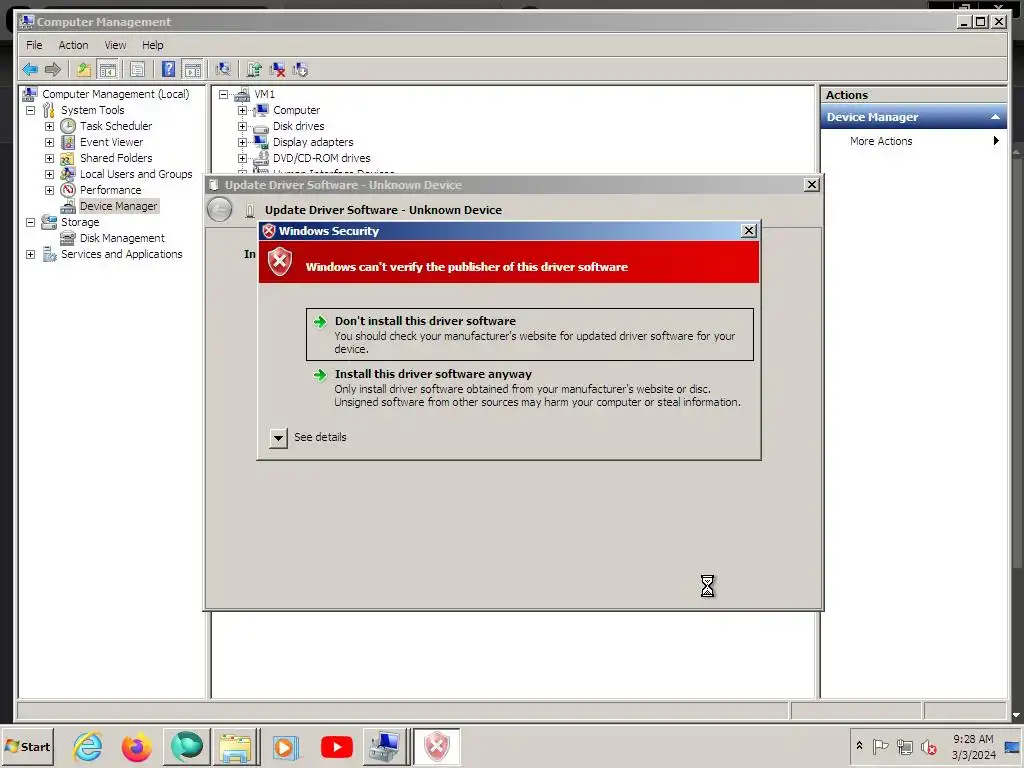Click the Disable device toolbar icon with down arrow
This screenshot has height=768, width=1024.
(300, 69)
